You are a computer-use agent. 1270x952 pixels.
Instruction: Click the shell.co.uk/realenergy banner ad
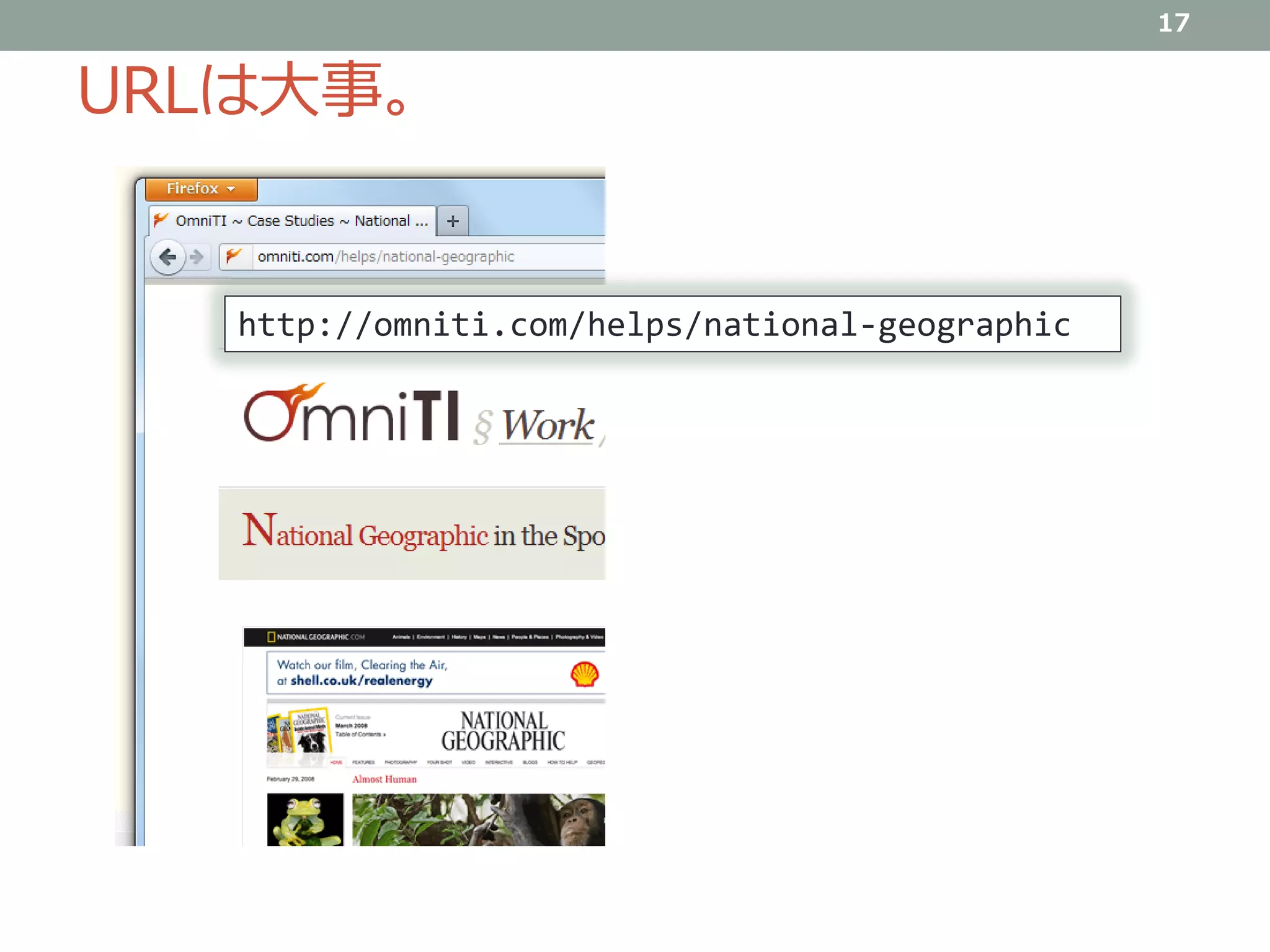point(435,672)
